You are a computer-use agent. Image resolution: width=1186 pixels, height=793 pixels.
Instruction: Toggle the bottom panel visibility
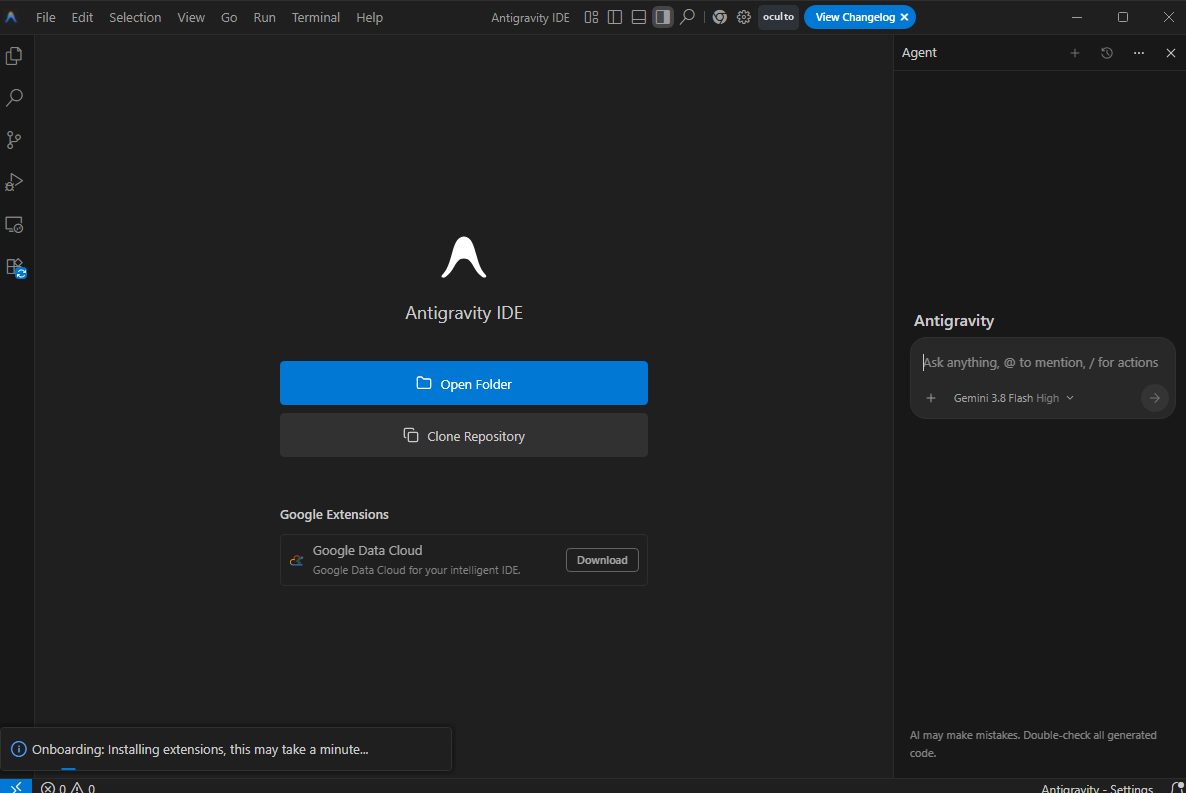point(638,17)
